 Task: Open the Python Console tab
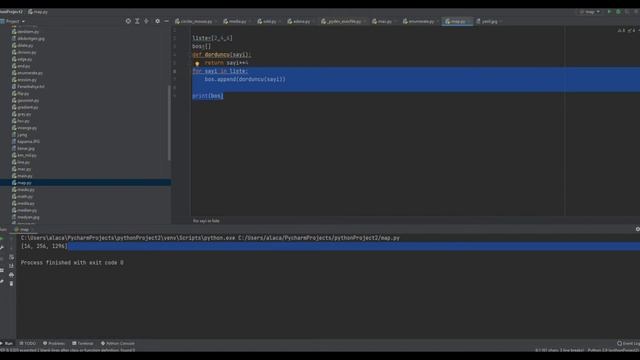click(x=118, y=343)
